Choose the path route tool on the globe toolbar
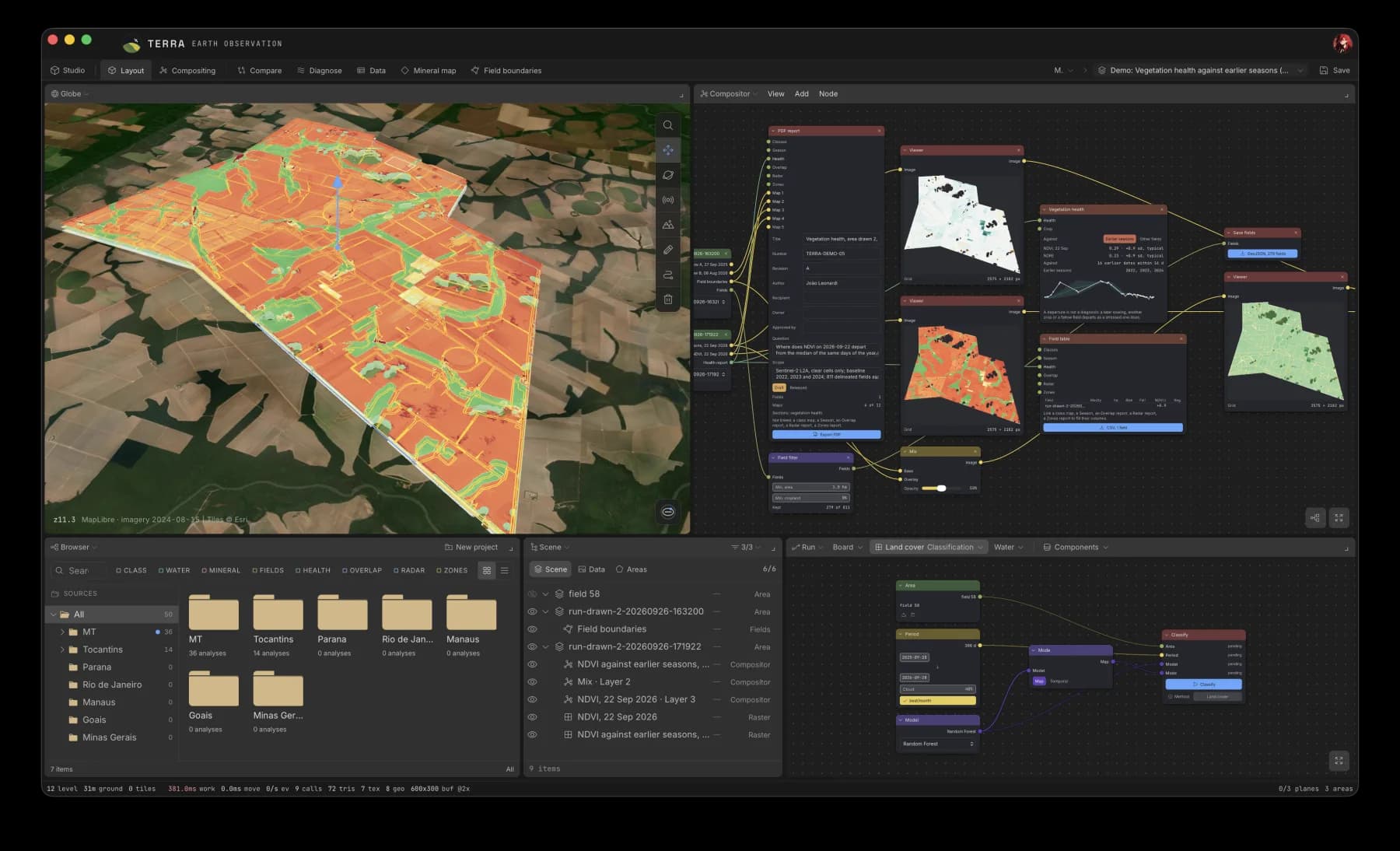The height and width of the screenshot is (851, 1400). (x=667, y=275)
